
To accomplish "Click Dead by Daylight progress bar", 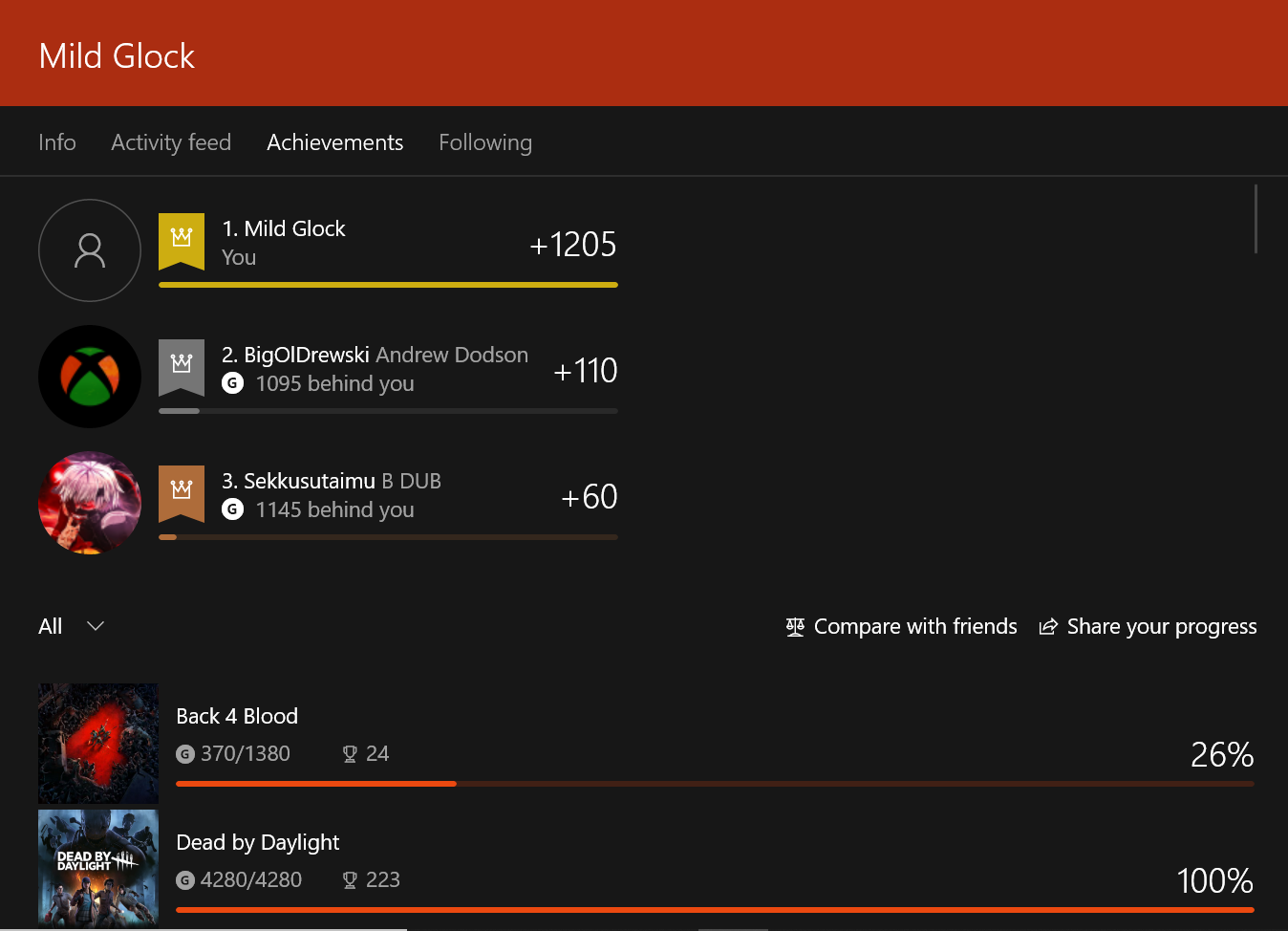I will pyautogui.click(x=715, y=910).
